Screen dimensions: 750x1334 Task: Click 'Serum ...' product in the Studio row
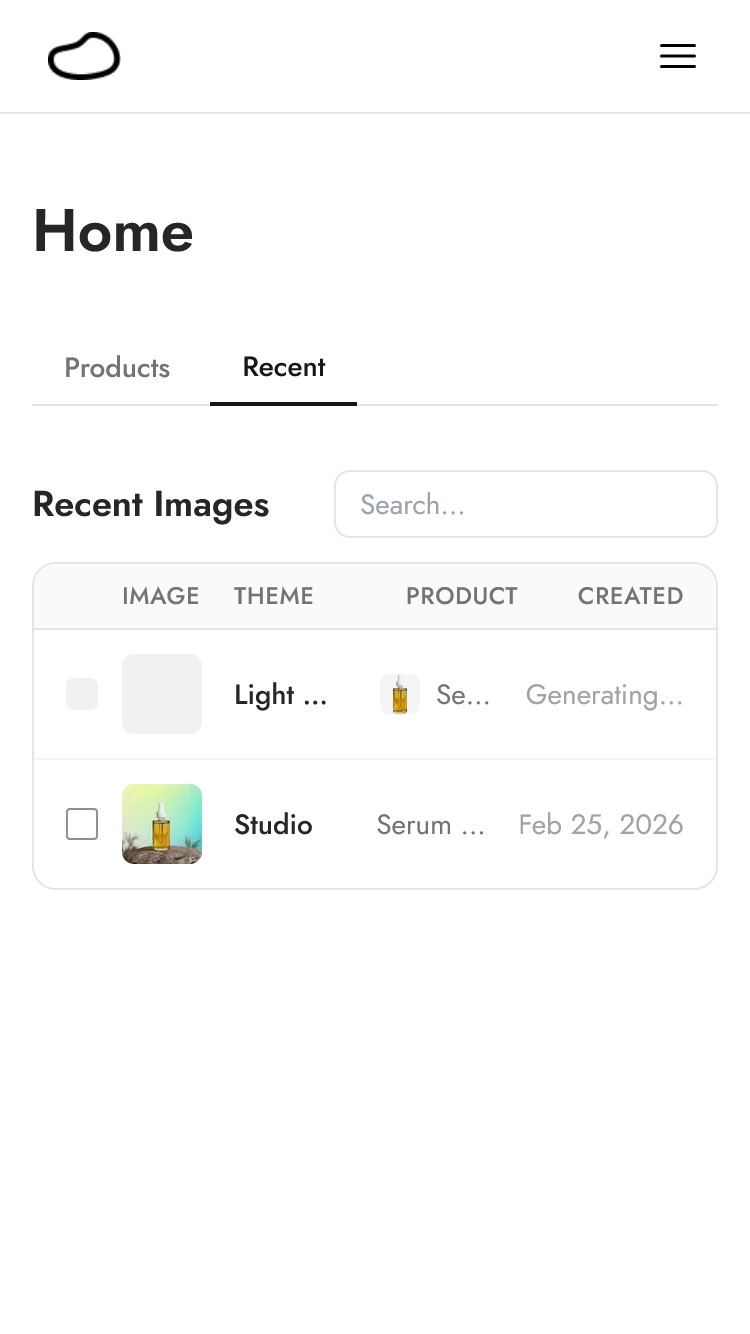coord(430,825)
